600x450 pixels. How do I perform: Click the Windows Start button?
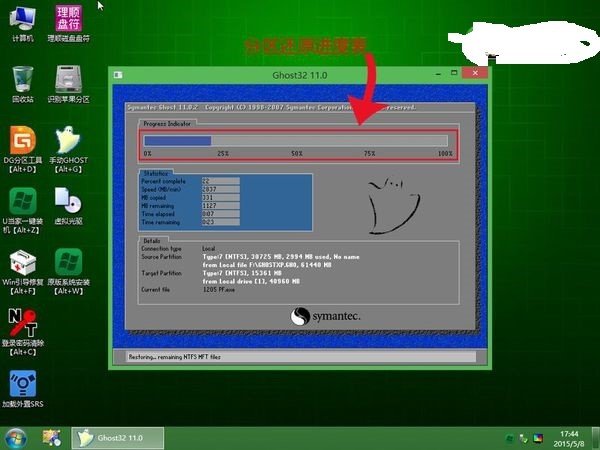pos(16,437)
